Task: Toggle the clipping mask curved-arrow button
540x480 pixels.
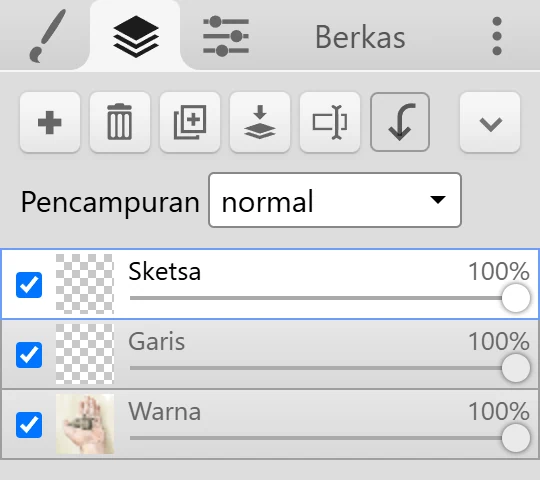Action: [x=400, y=122]
